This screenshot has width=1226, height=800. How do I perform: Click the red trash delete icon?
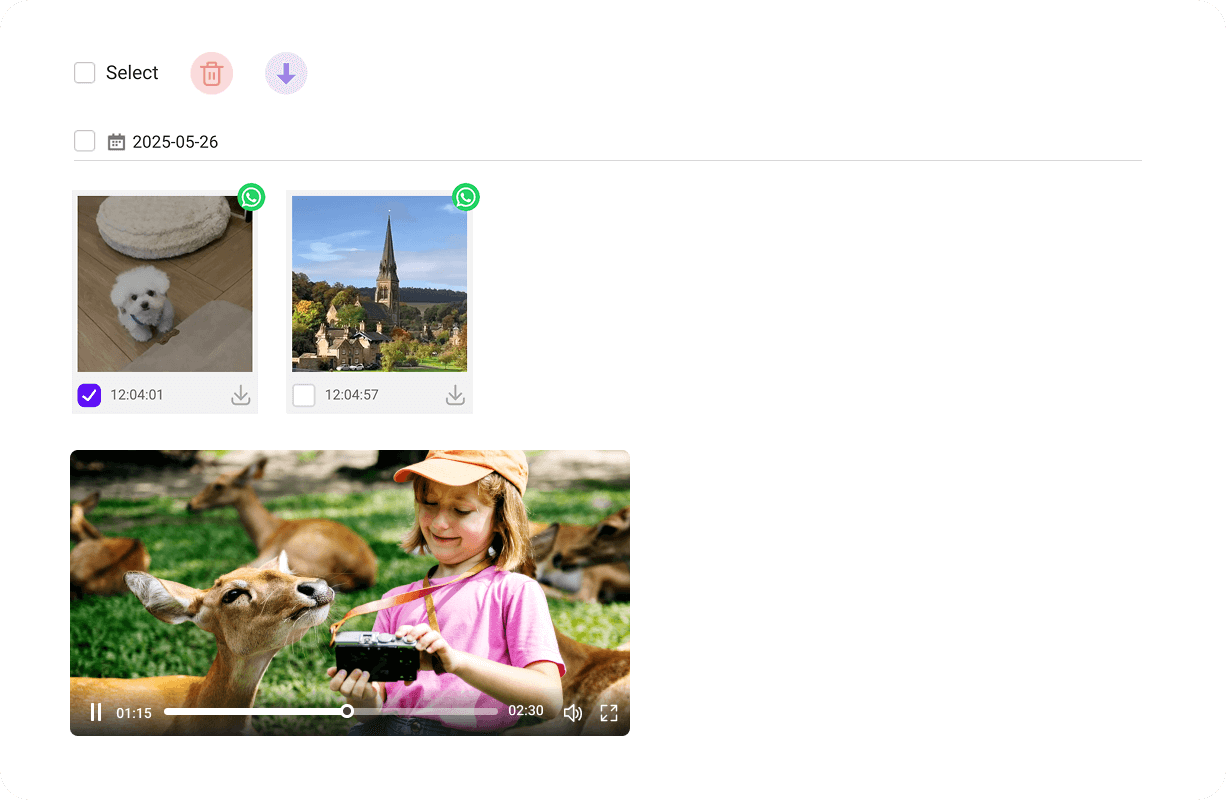click(x=212, y=73)
